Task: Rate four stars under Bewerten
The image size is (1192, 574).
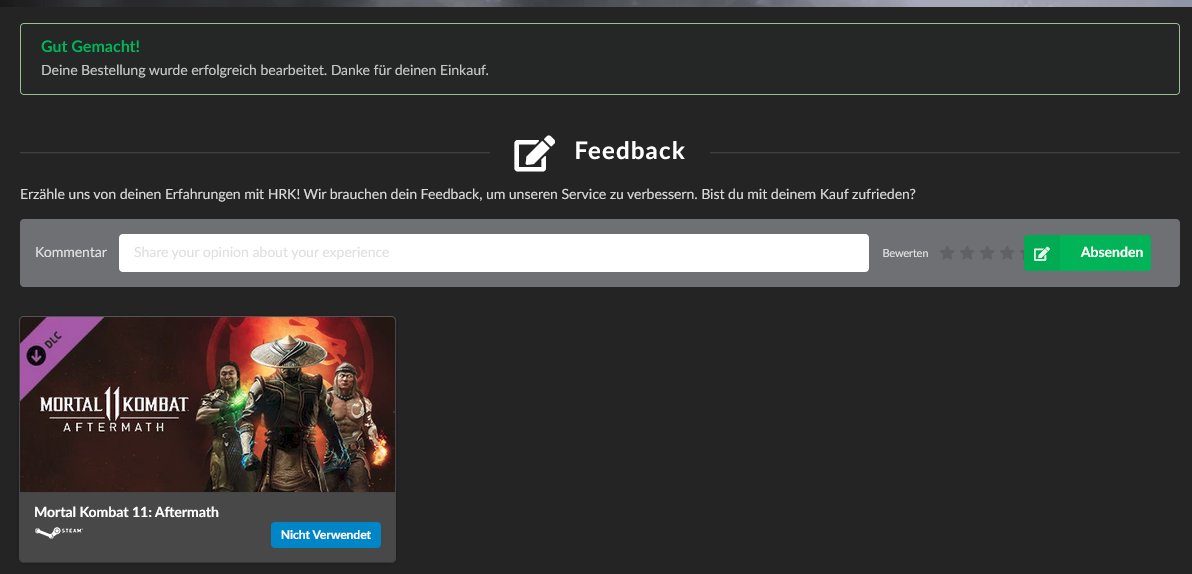Action: 1007,252
